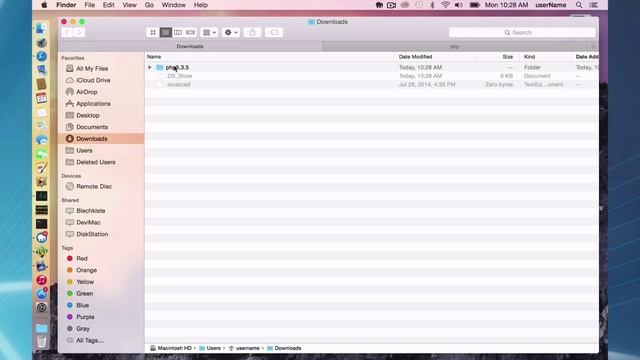Filter by Purple tag
Image resolution: width=640 pixels, height=360 pixels.
(x=85, y=317)
